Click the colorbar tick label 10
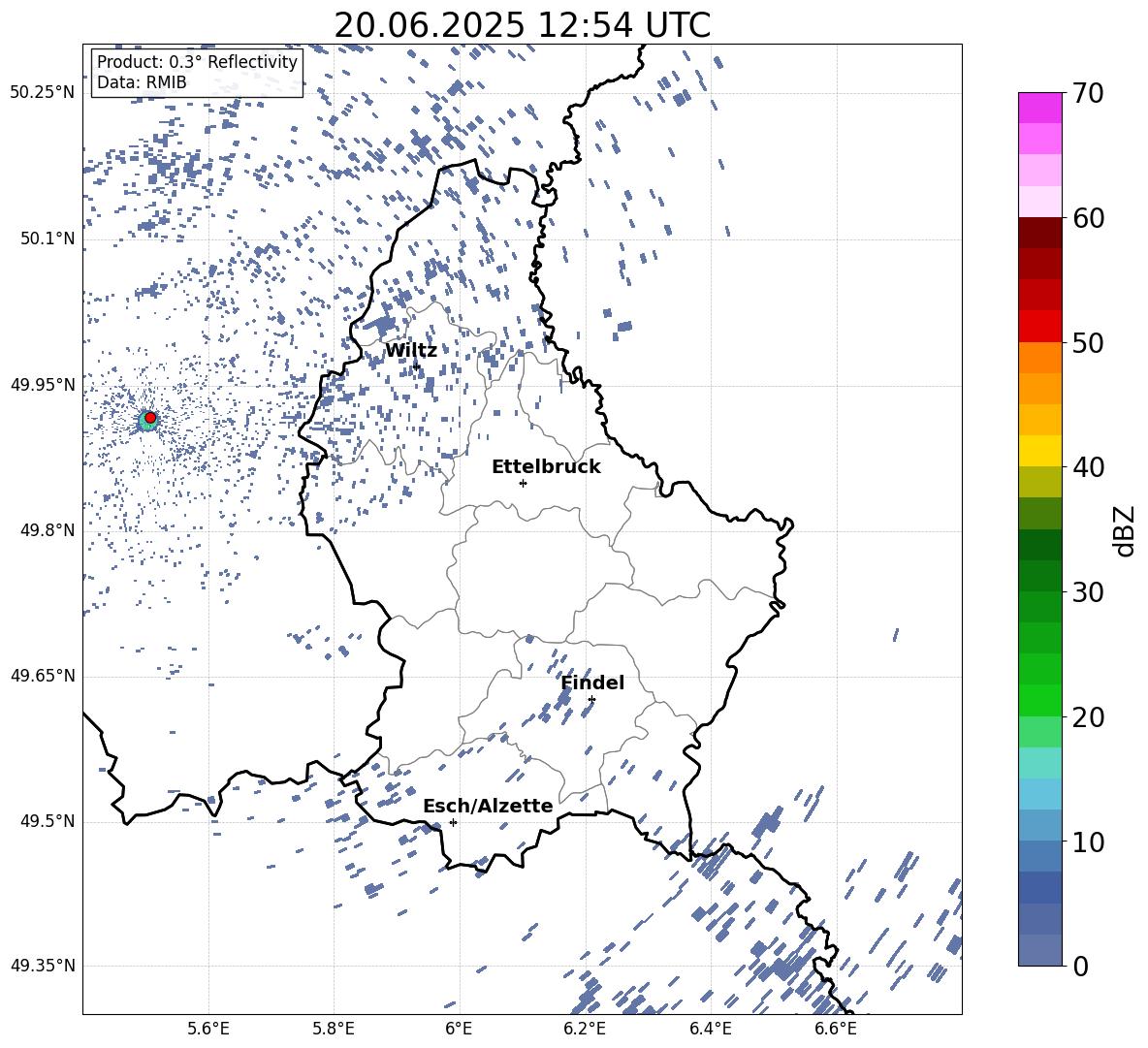The width and height of the screenshot is (1148, 1048). pyautogui.click(x=1088, y=842)
